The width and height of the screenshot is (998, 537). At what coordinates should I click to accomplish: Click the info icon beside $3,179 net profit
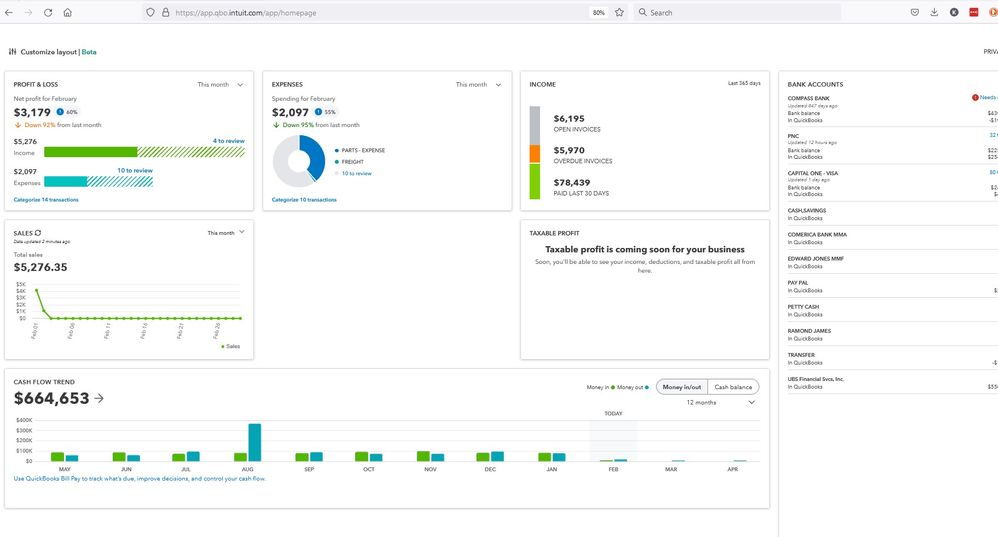pos(59,112)
